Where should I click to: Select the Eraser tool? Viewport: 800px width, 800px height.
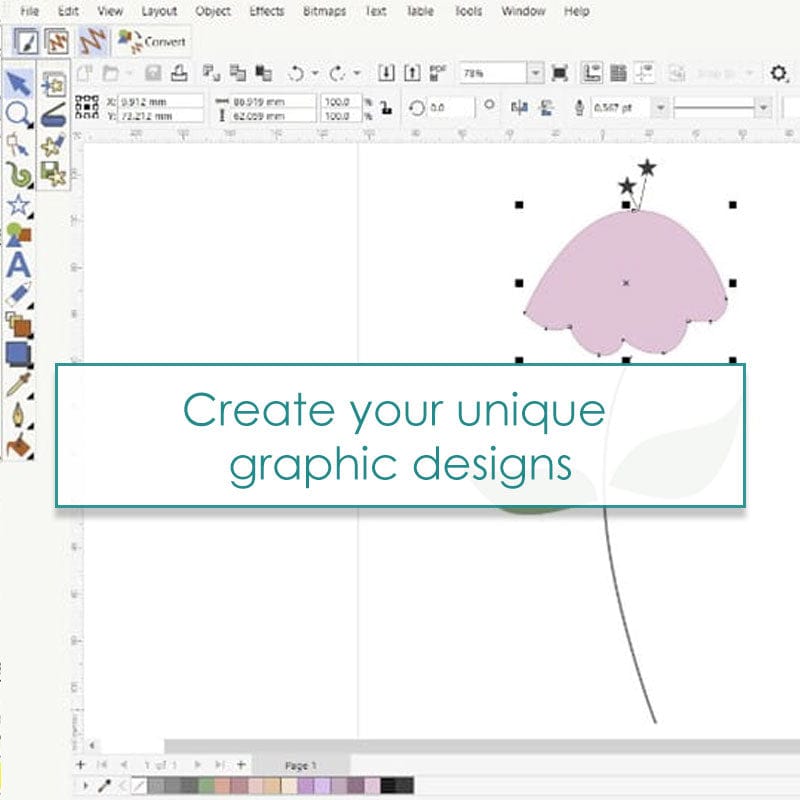click(18, 294)
